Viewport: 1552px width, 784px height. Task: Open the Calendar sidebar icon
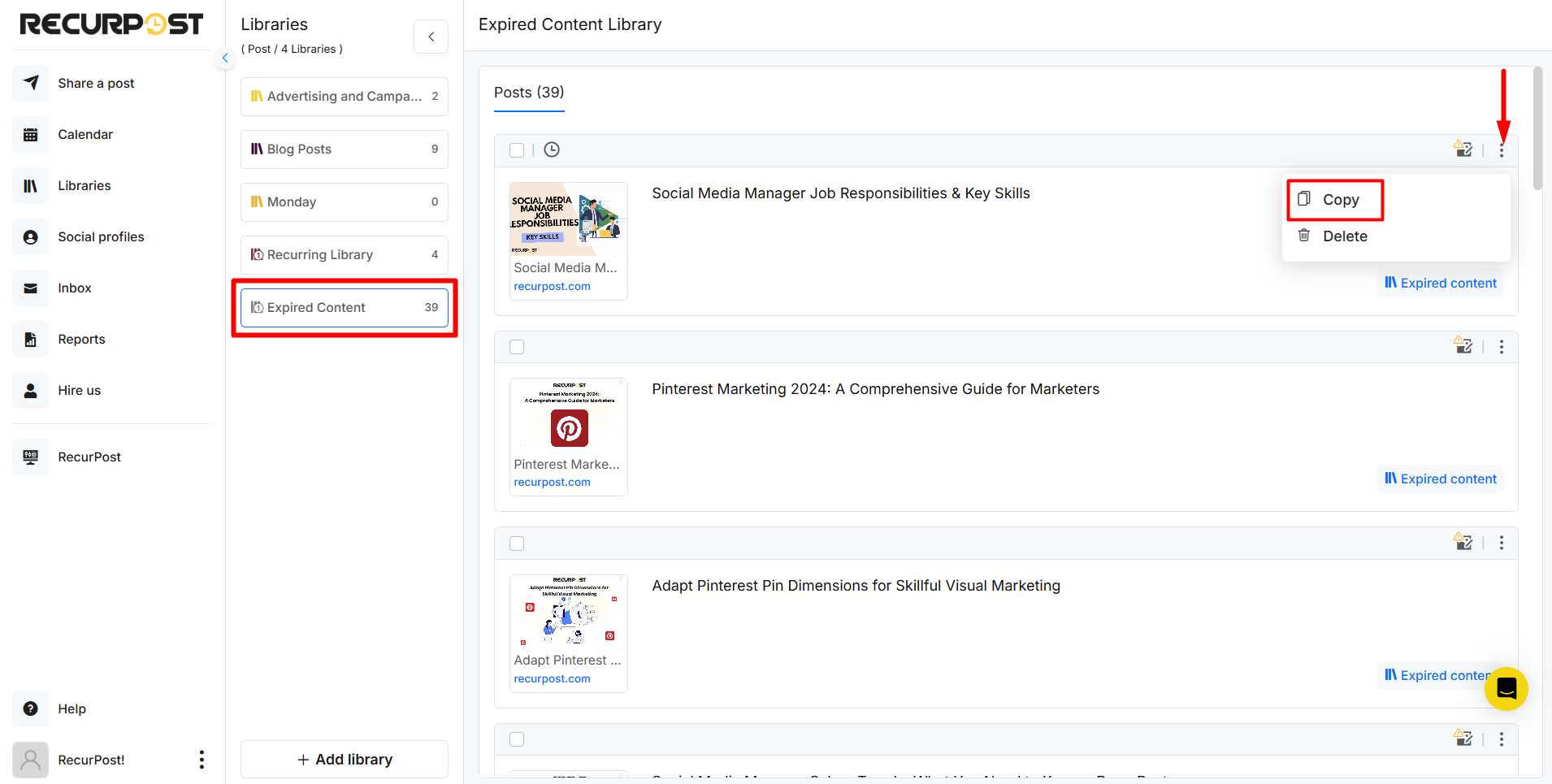pyautogui.click(x=31, y=134)
